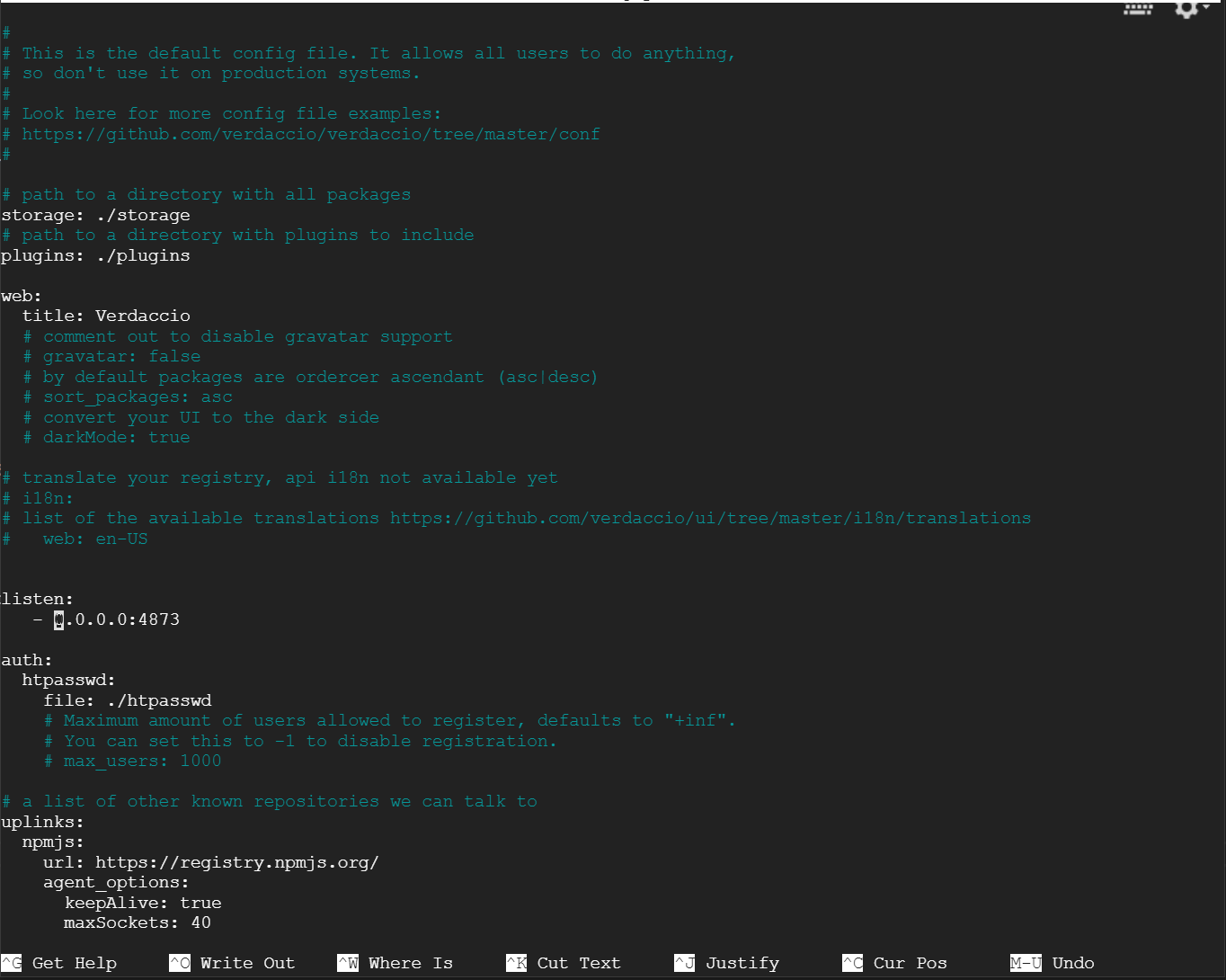The image size is (1226, 980).
Task: Place cursor on 0.0.0.0:4873 listen address
Action: [117, 619]
